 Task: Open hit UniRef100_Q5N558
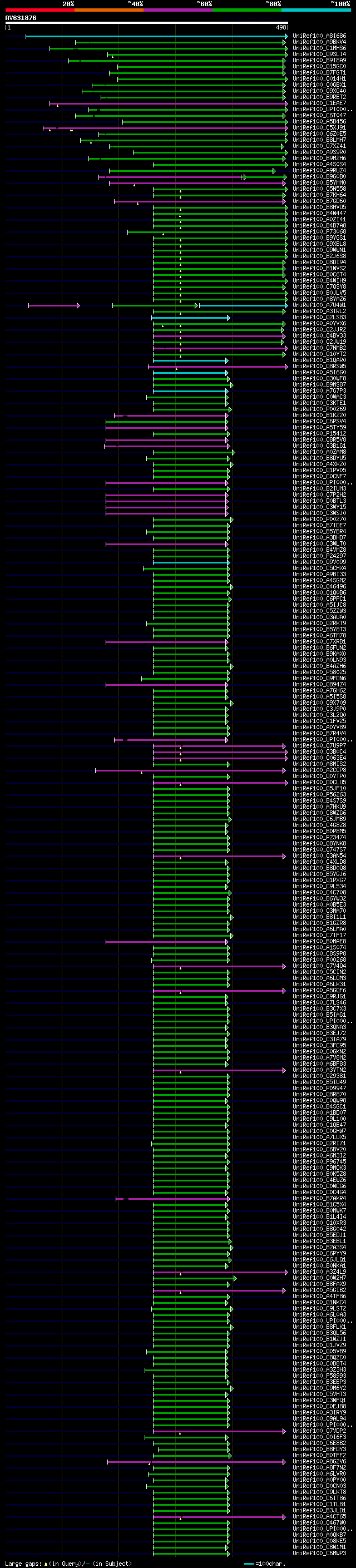click(x=319, y=189)
